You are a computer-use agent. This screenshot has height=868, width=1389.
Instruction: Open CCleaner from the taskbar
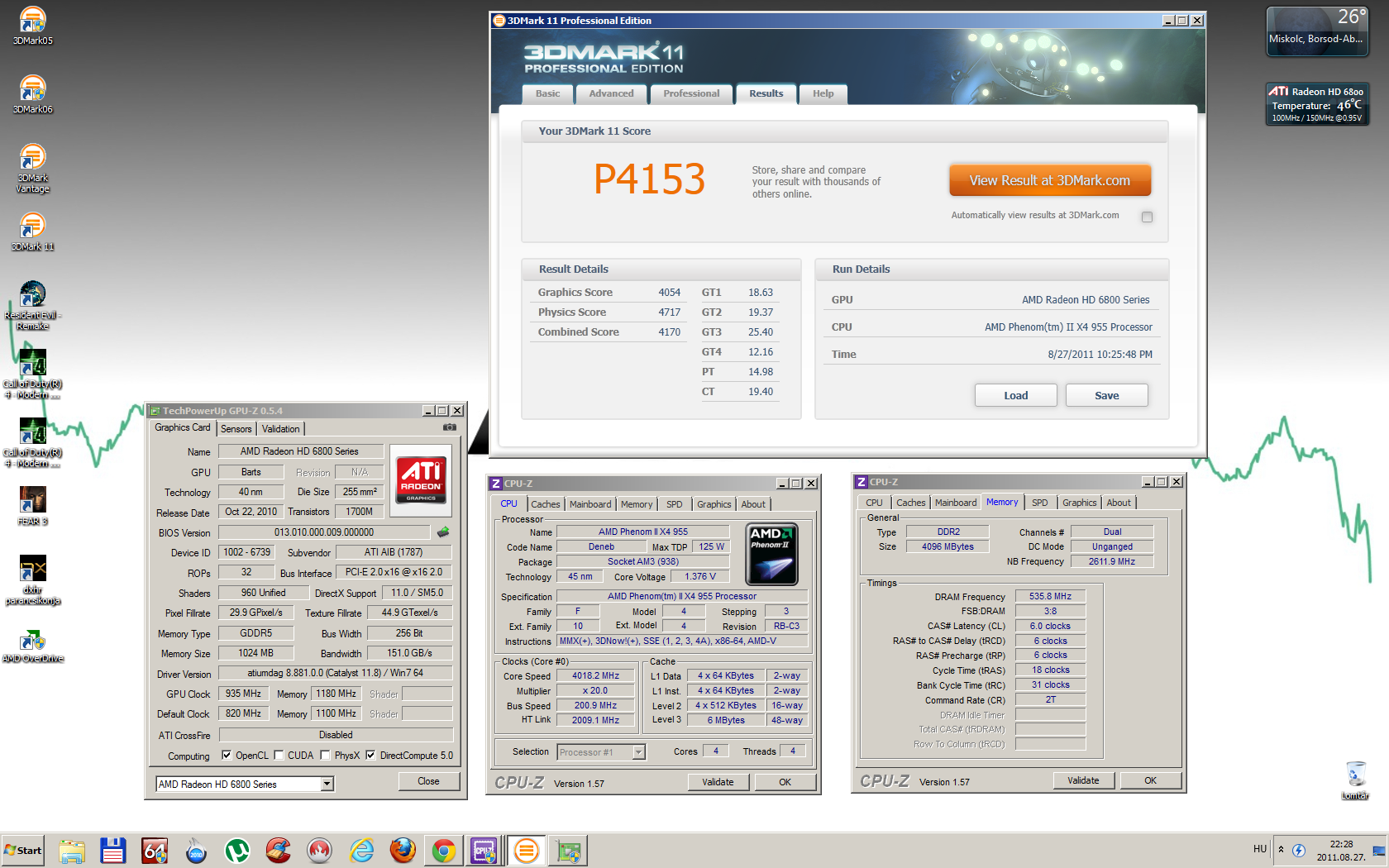279,850
